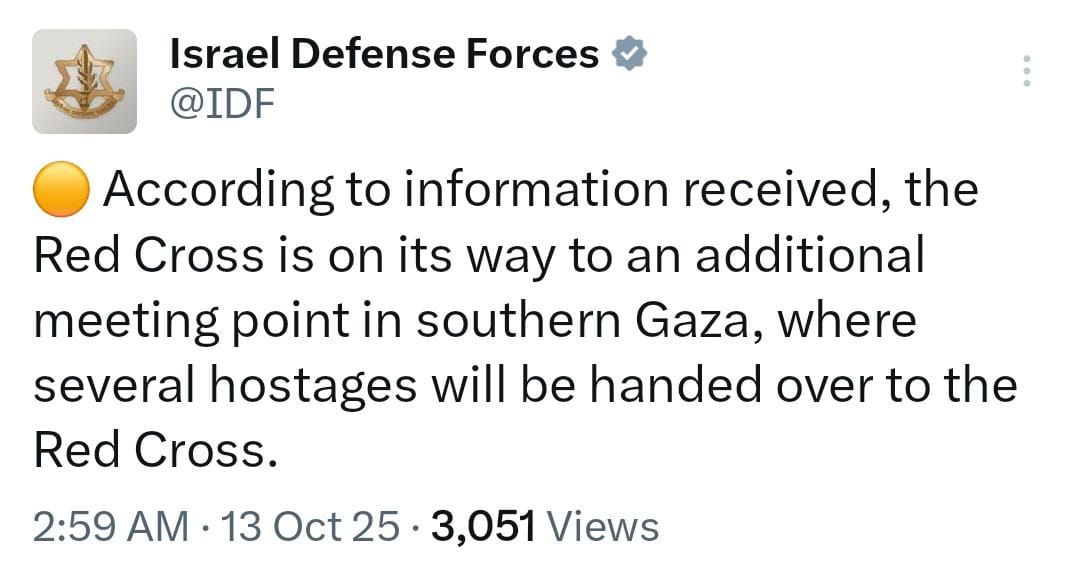Screen dimensions: 1080x576
Task: Click the final "Red Cross." on the last line
Action: (x=153, y=452)
